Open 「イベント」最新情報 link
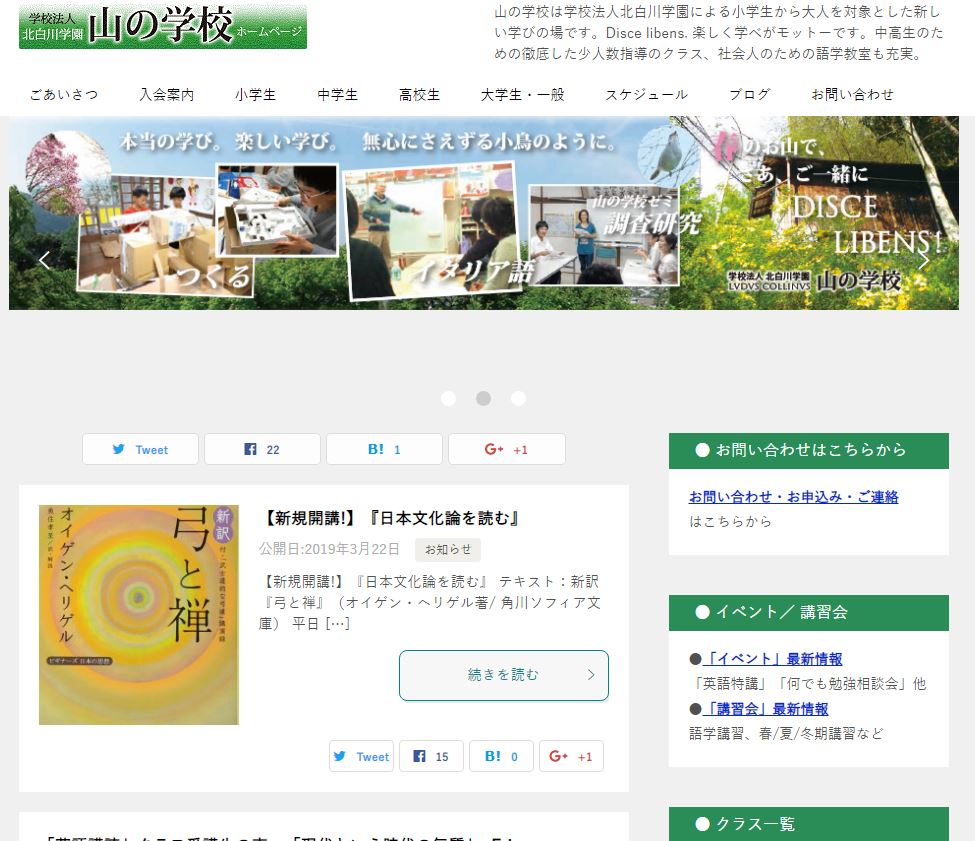 click(x=772, y=659)
